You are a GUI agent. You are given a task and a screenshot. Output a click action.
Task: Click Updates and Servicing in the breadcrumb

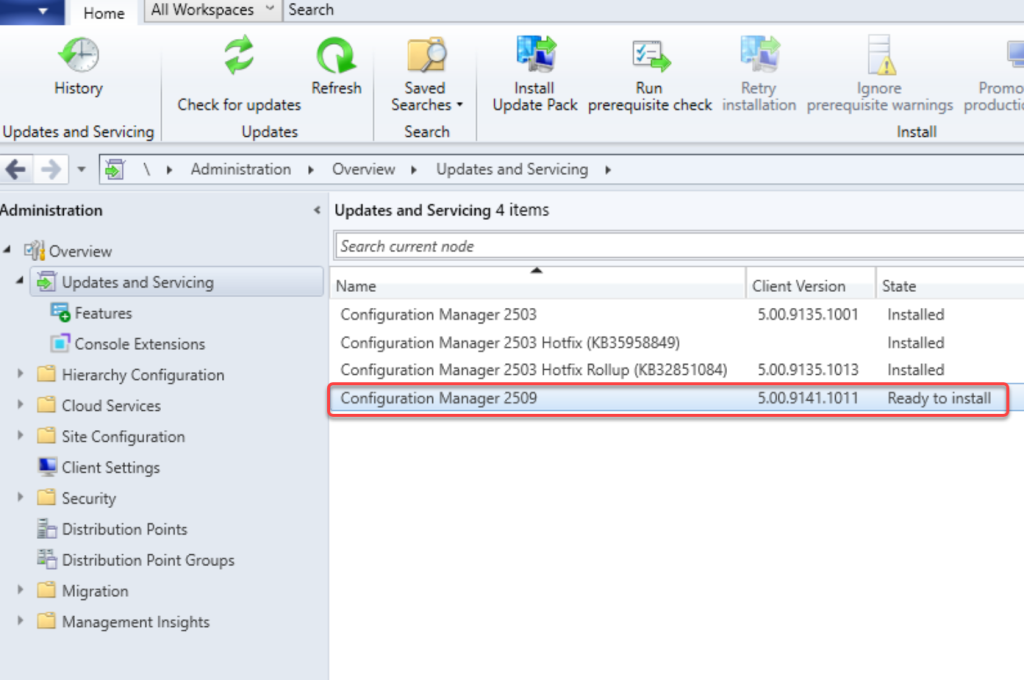[512, 169]
